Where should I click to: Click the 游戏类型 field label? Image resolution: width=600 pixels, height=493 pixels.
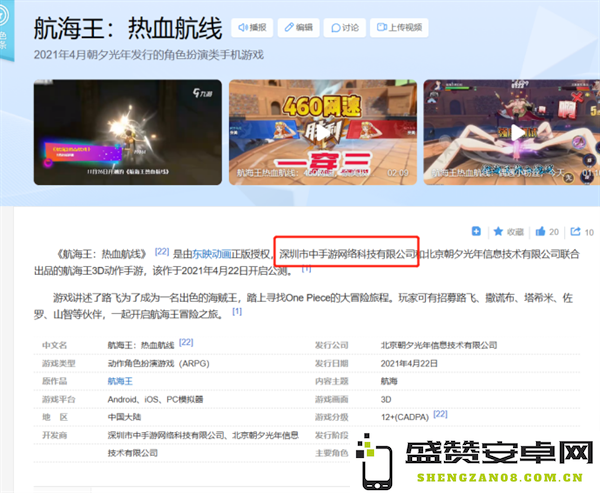pyautogui.click(x=59, y=363)
